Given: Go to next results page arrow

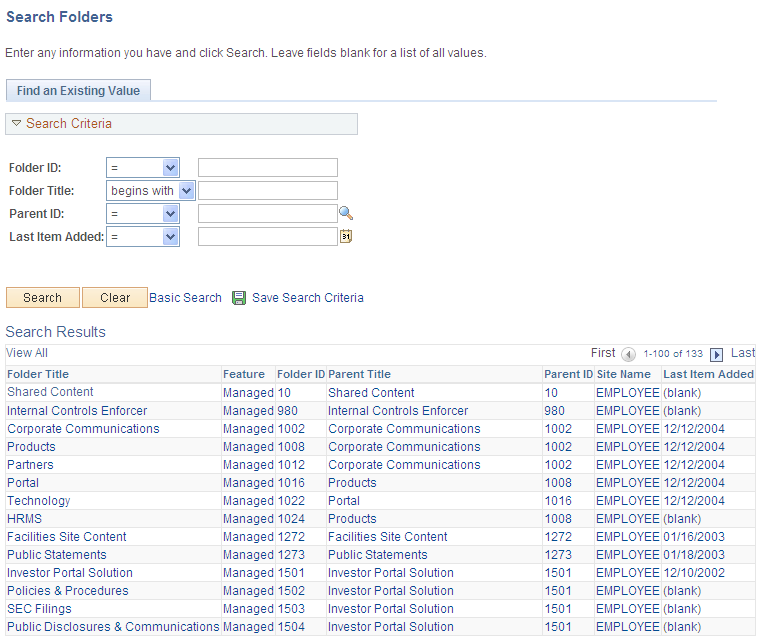Looking at the screenshot, I should click(x=716, y=354).
